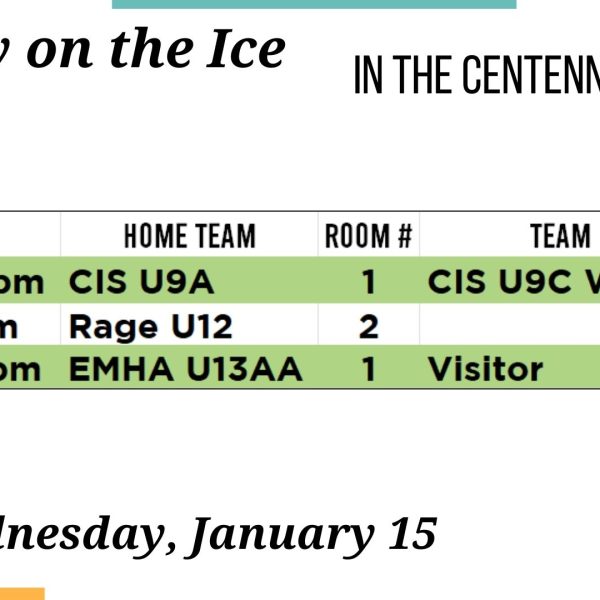Click room number 1 in CIS U9A row
Image resolution: width=600 pixels, height=600 pixels.
368,281
